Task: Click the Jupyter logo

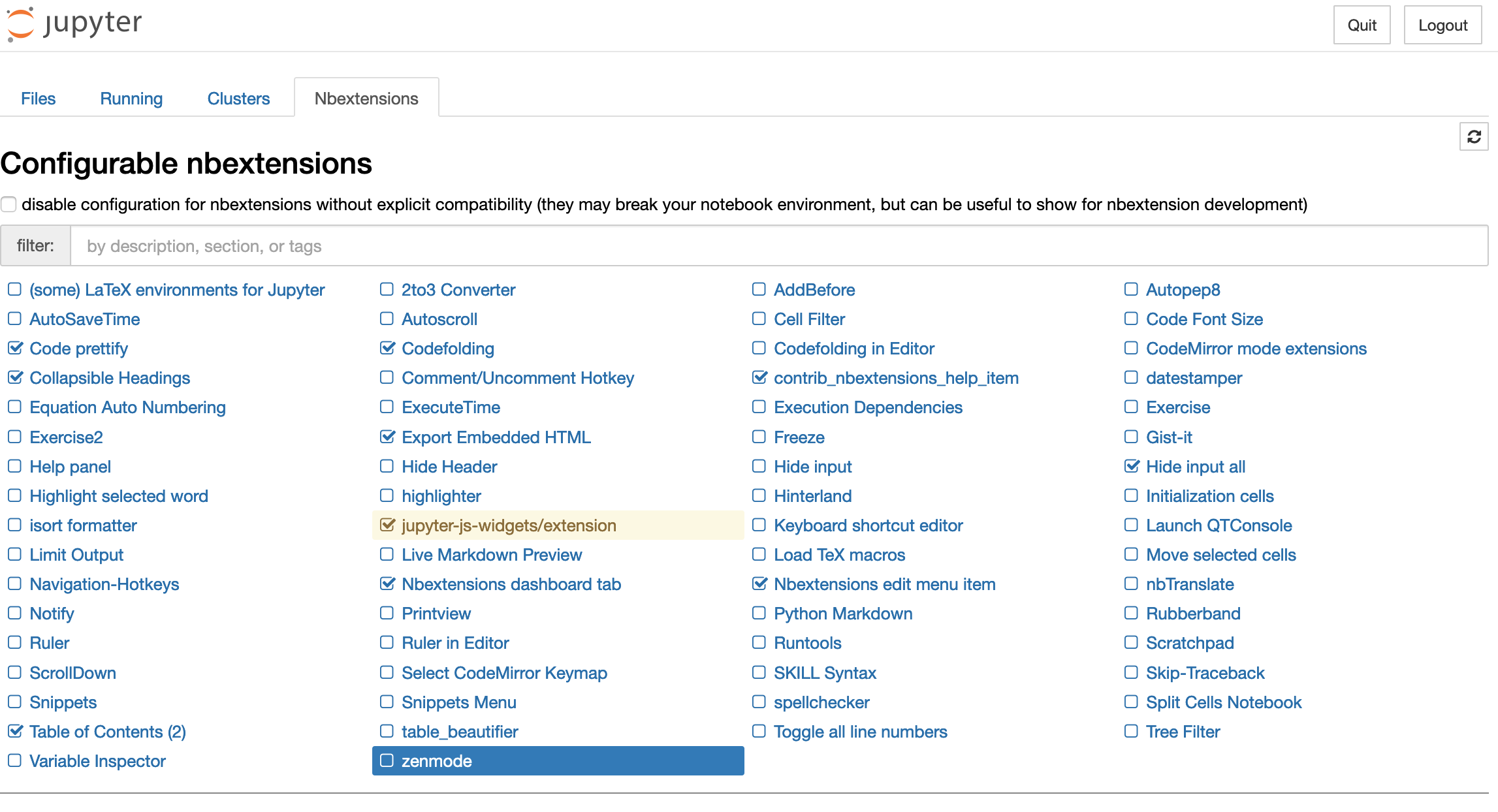Action: tap(74, 24)
